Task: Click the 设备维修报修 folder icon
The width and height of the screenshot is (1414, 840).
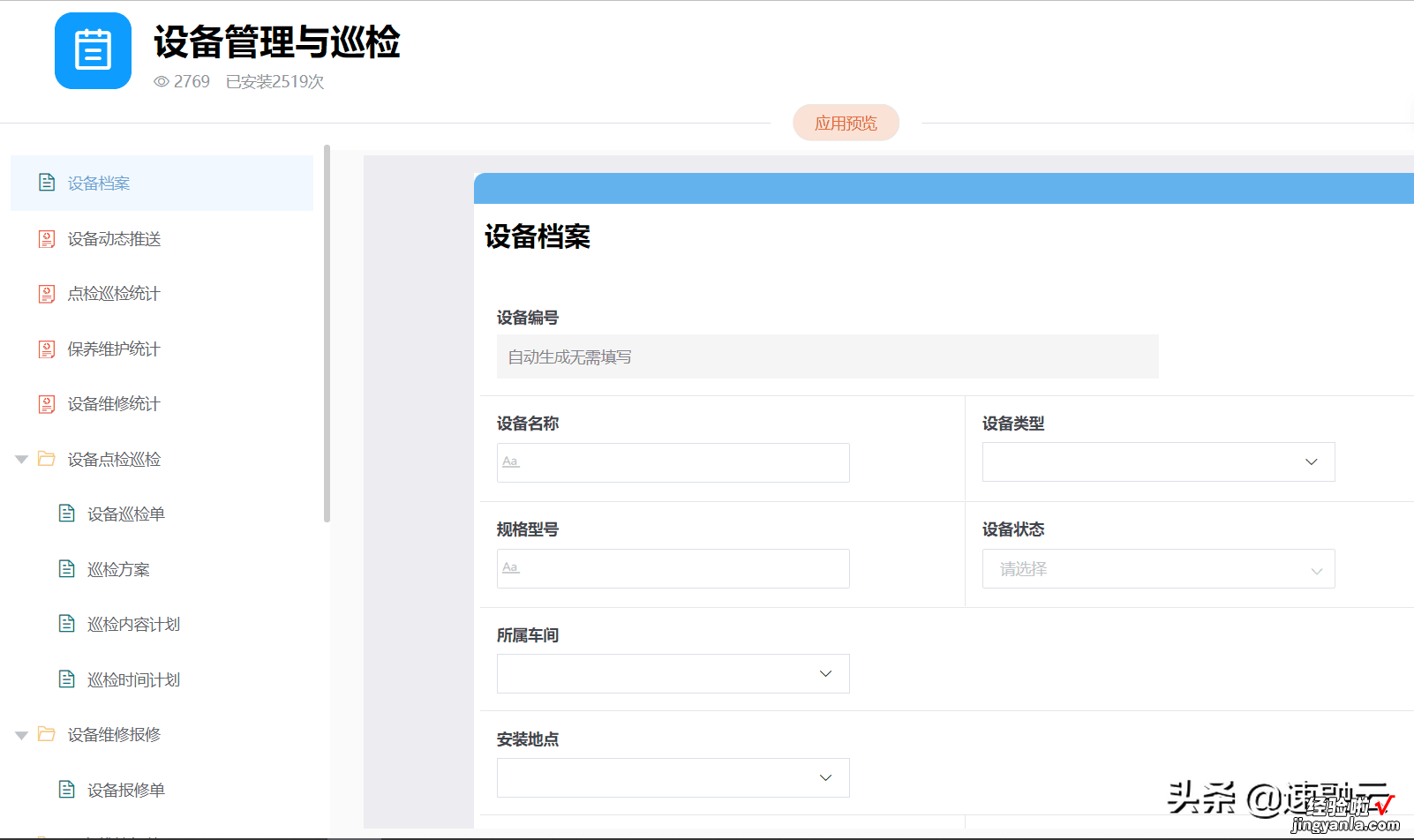Action: point(47,734)
